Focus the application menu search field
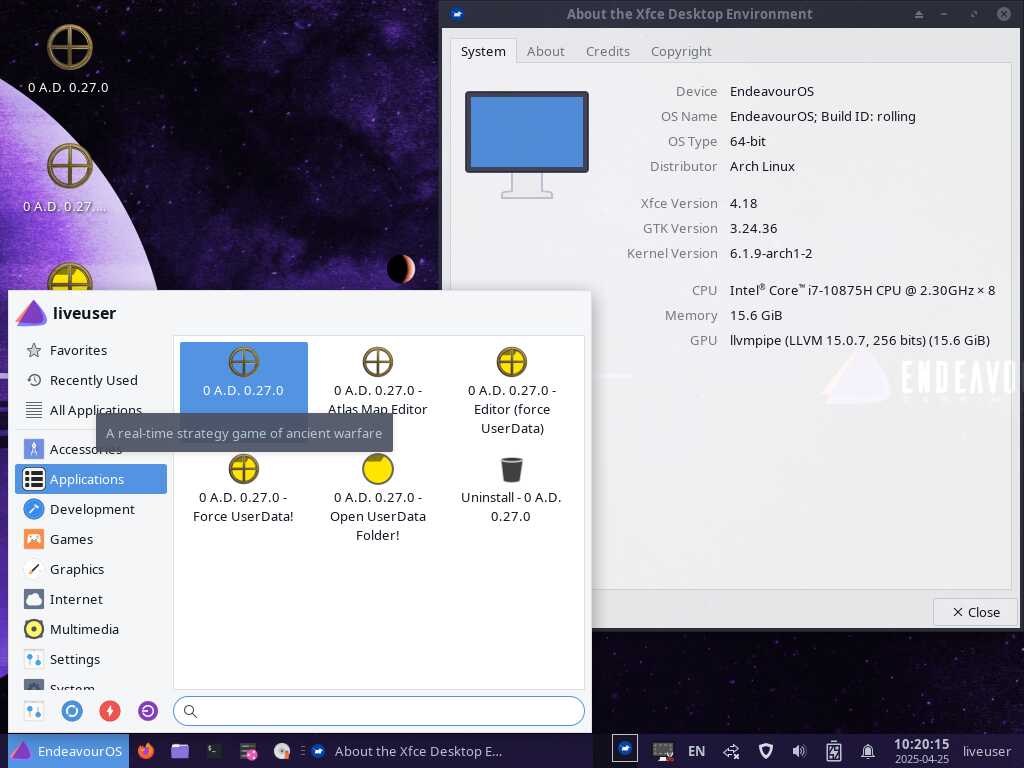The image size is (1024, 768). pos(379,711)
